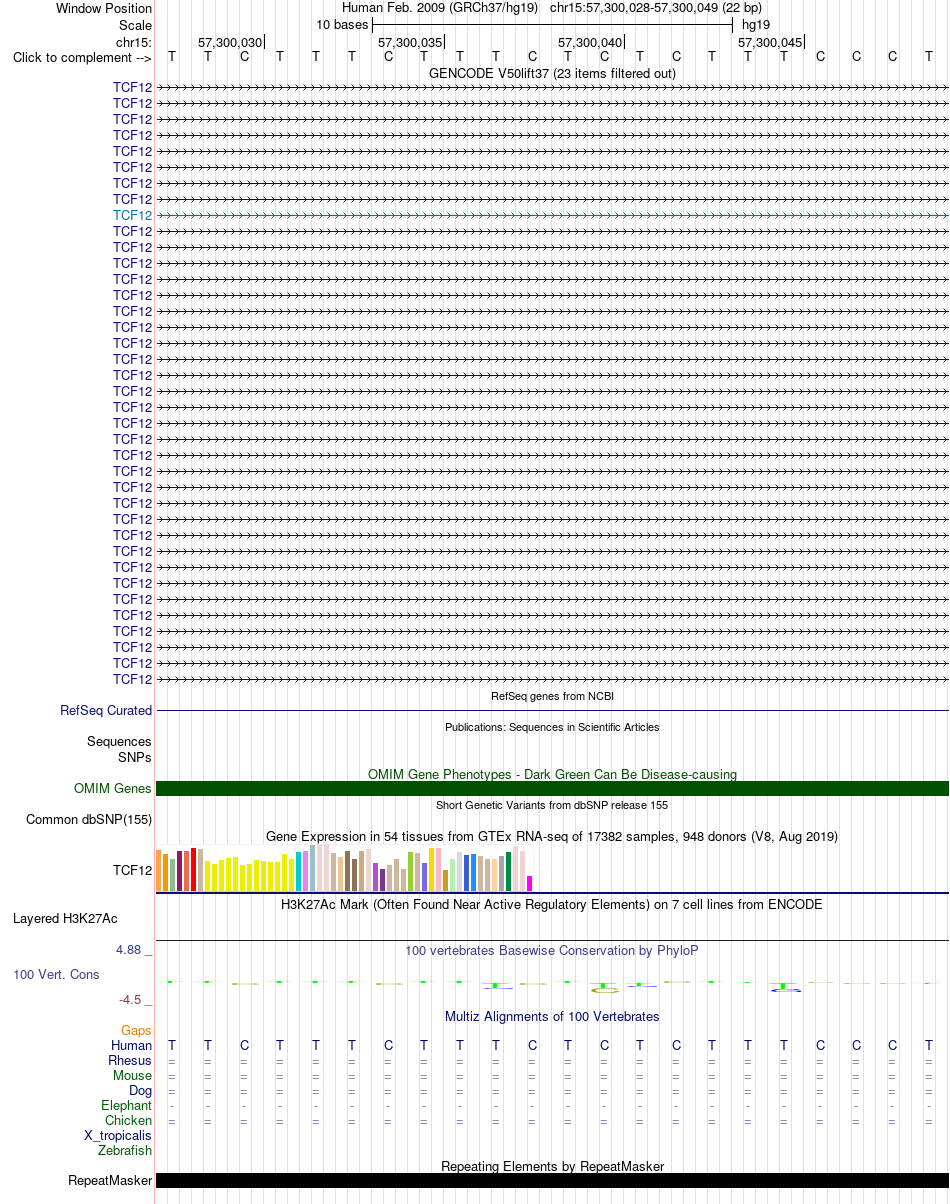The width and height of the screenshot is (950, 1204).
Task: Click the black RepeatMasker bar
Action: pyautogui.click(x=552, y=1181)
